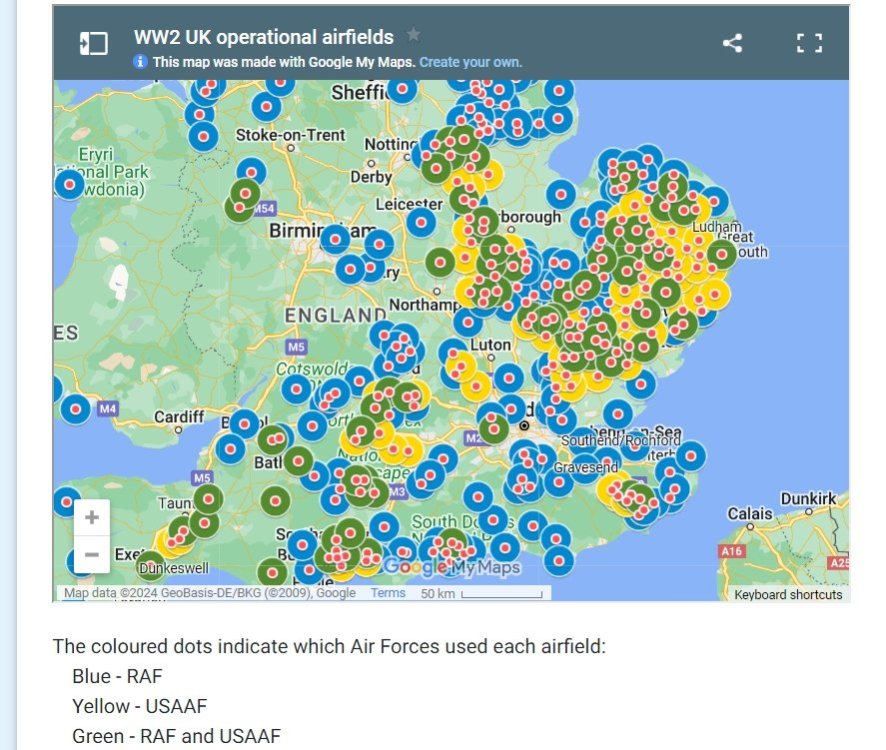Zoom out with the minus button
Screen dimensions: 886x750
[x=92, y=554]
